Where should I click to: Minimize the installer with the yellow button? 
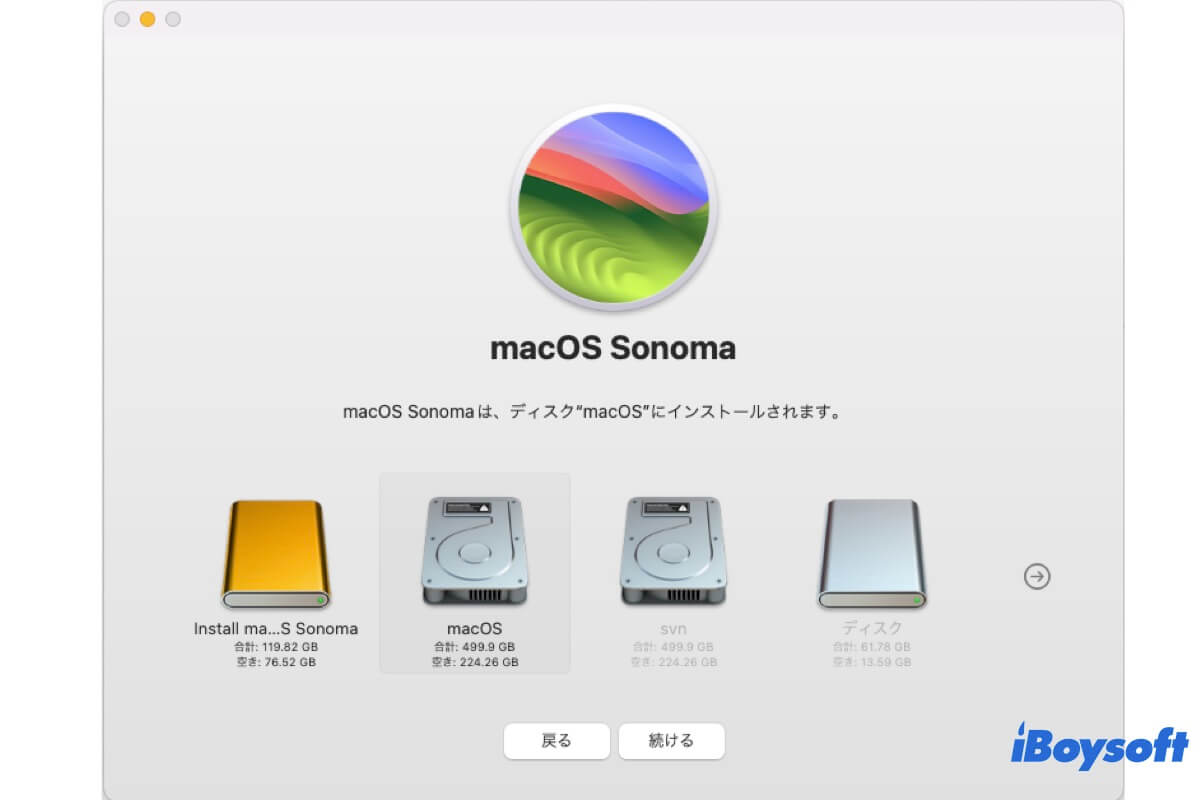point(147,19)
